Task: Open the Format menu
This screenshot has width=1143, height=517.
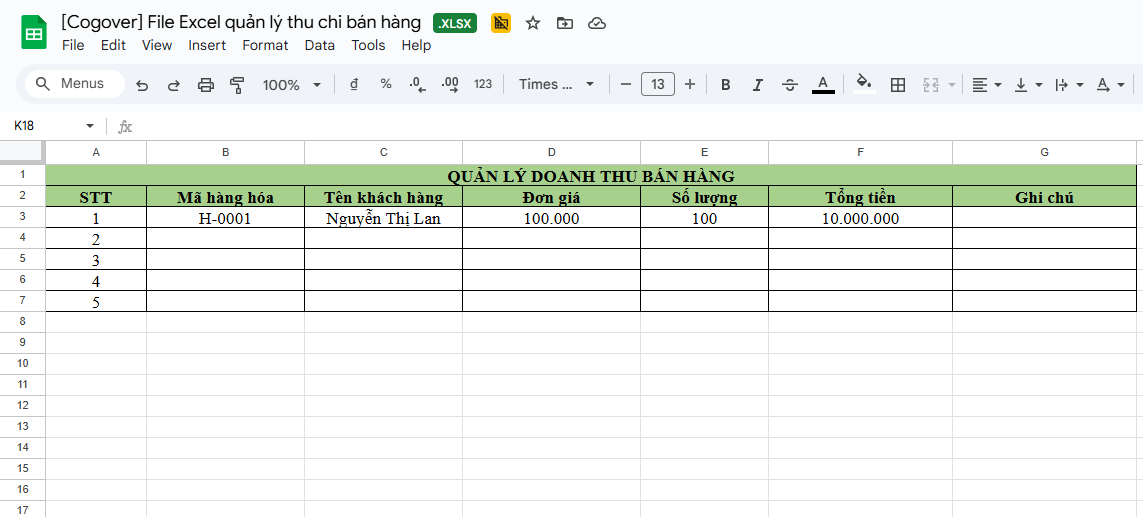Action: (x=265, y=45)
